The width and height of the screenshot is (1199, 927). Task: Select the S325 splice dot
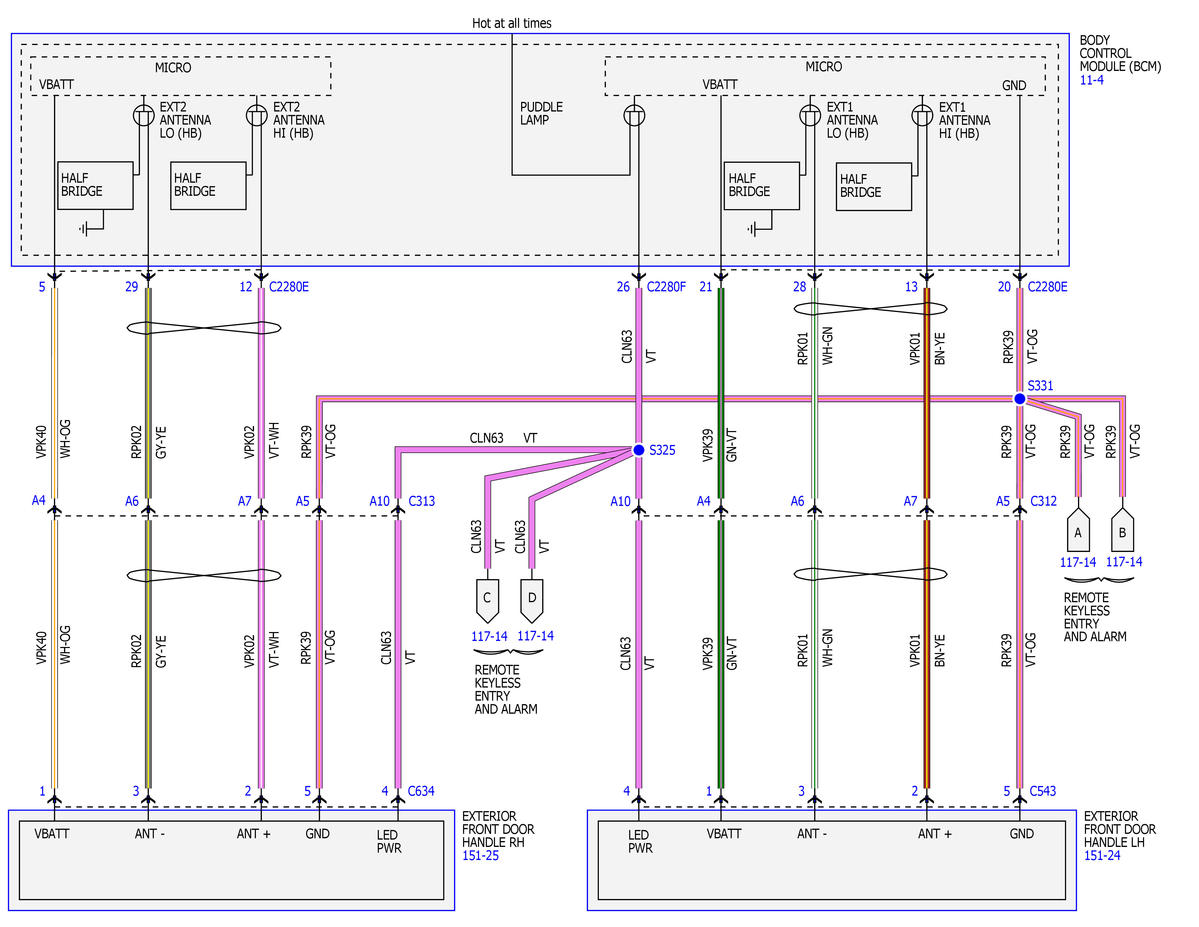click(638, 450)
